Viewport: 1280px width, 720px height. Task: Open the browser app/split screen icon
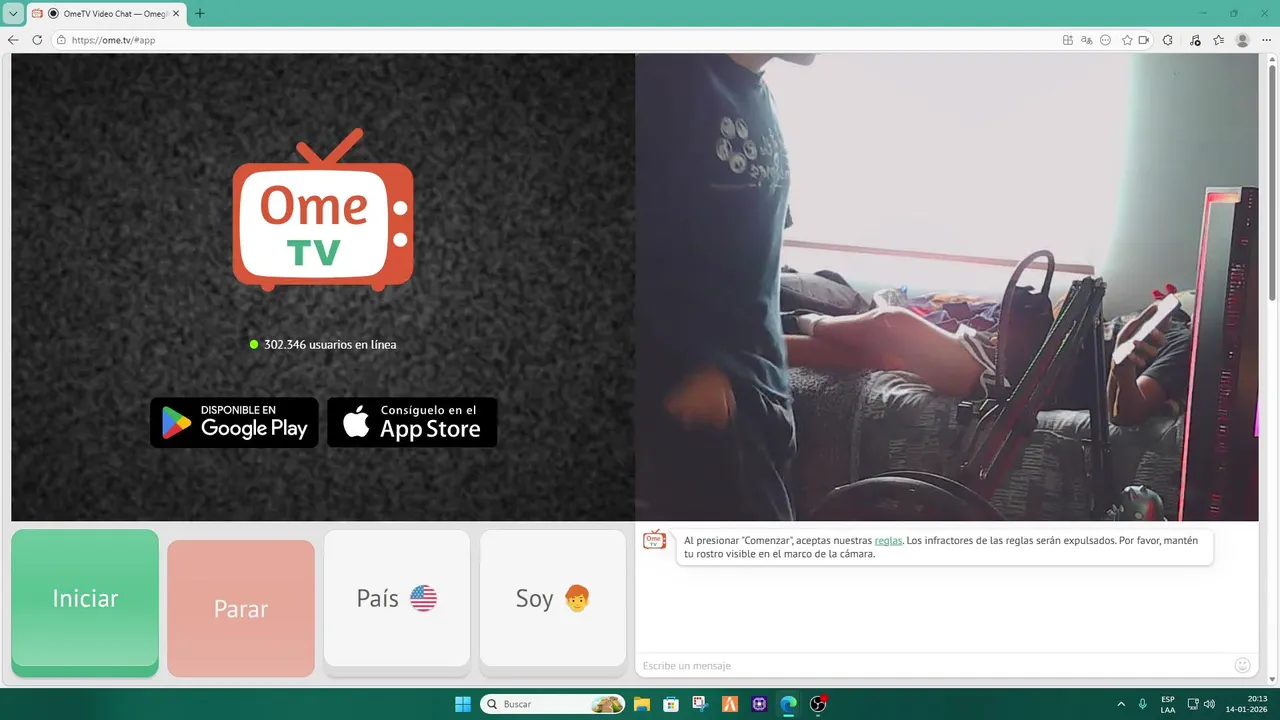click(1068, 40)
